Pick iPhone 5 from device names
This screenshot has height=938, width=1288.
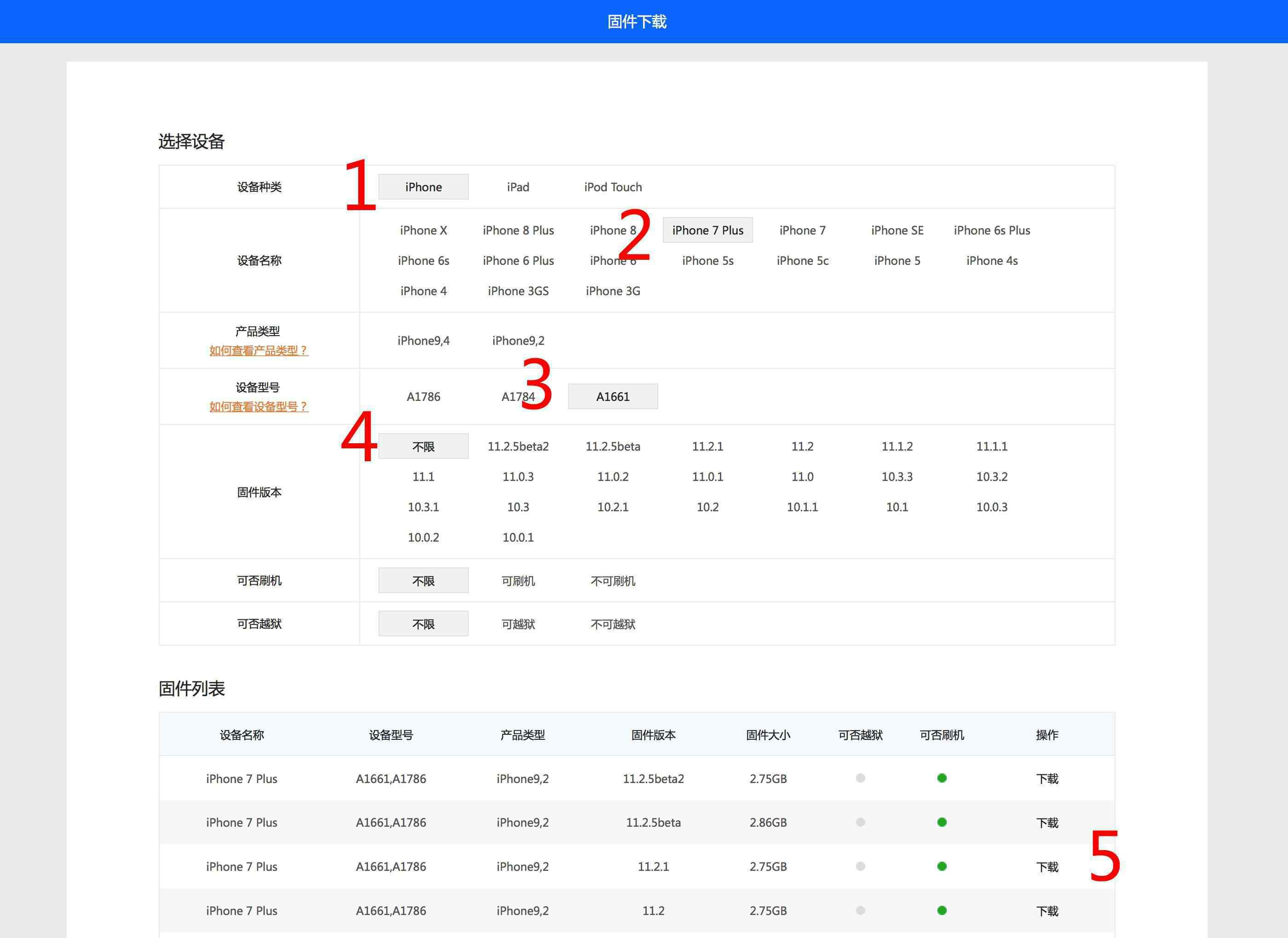pos(897,261)
